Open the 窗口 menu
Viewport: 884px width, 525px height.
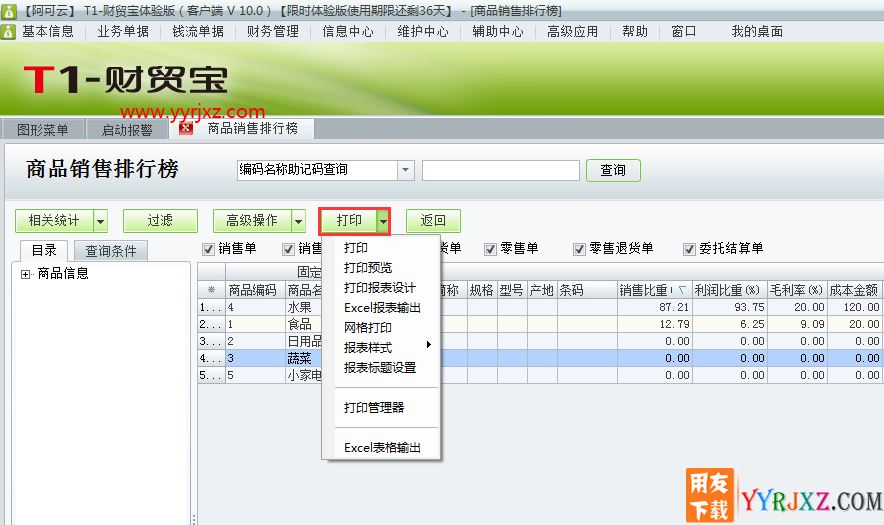point(684,32)
